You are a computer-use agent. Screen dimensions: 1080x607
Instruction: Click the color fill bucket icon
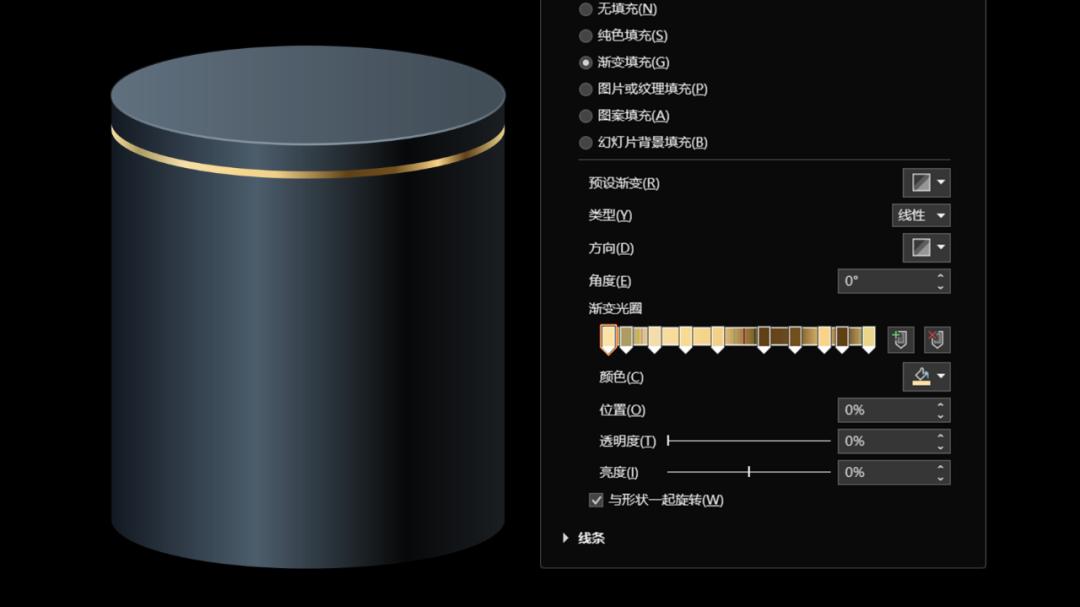tap(918, 377)
